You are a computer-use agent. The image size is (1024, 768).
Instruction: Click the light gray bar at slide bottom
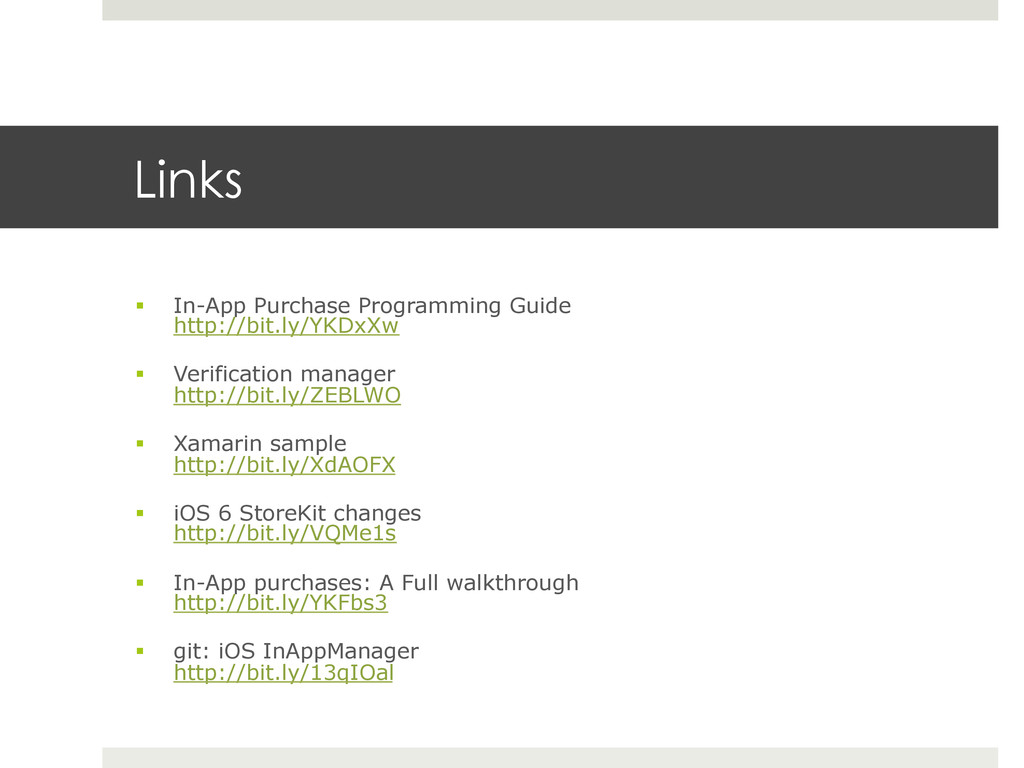(550, 758)
